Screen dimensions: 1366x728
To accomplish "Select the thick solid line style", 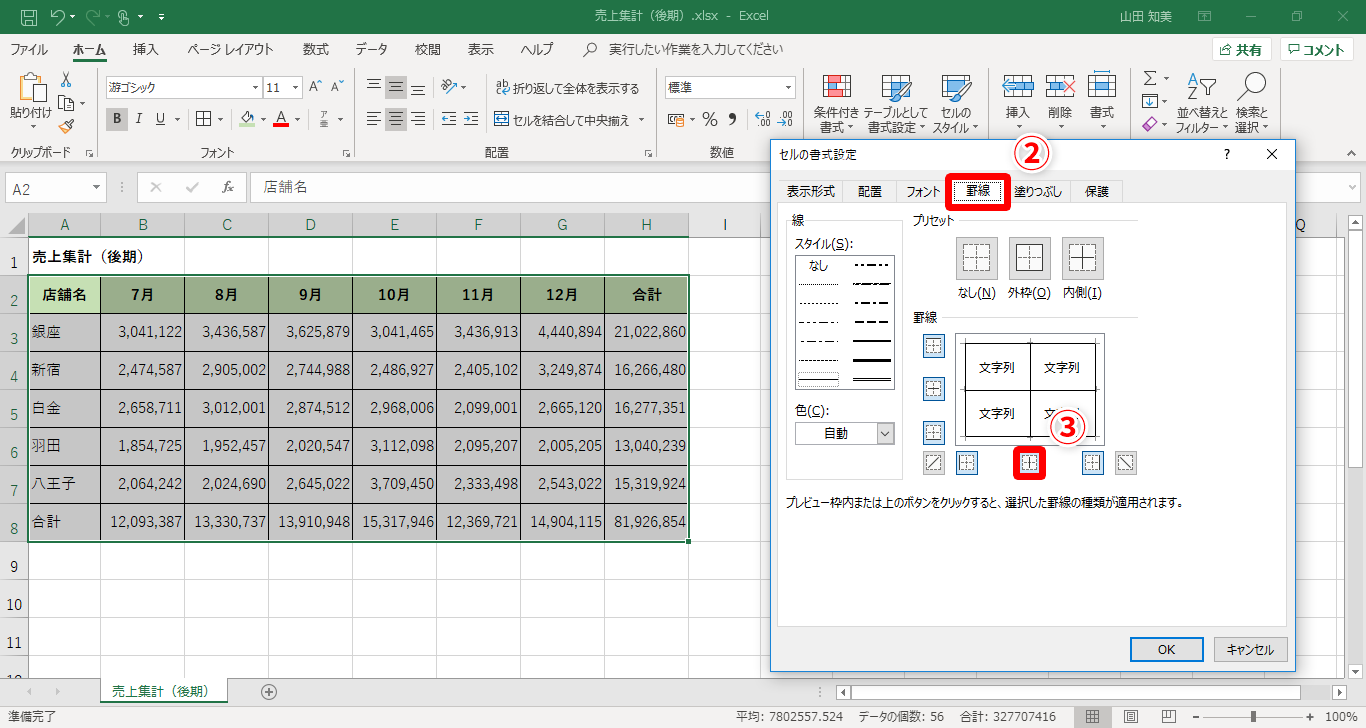I will click(x=872, y=359).
